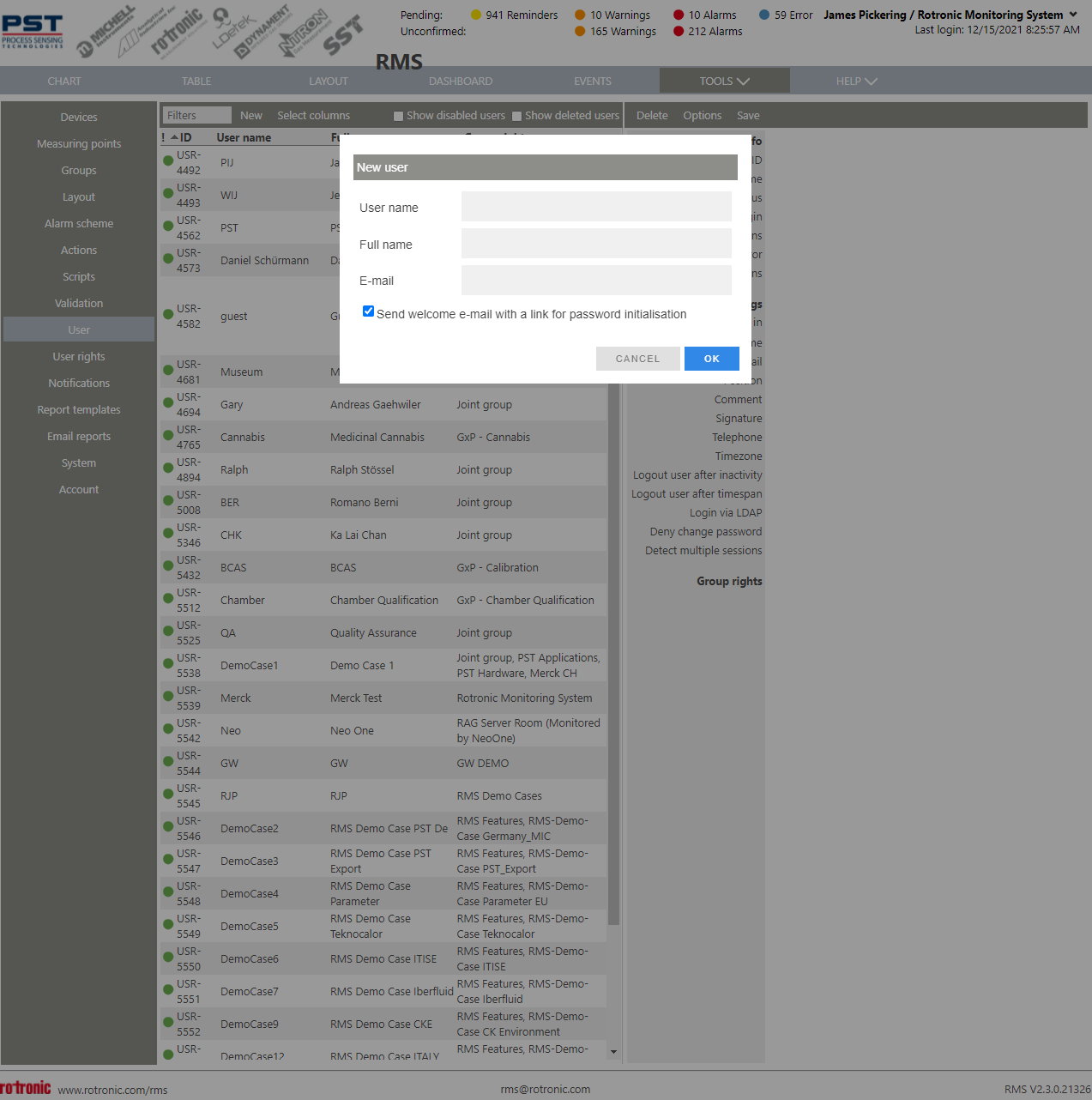Select Alarm scheme in sidebar
The width and height of the screenshot is (1092, 1100).
(x=79, y=223)
